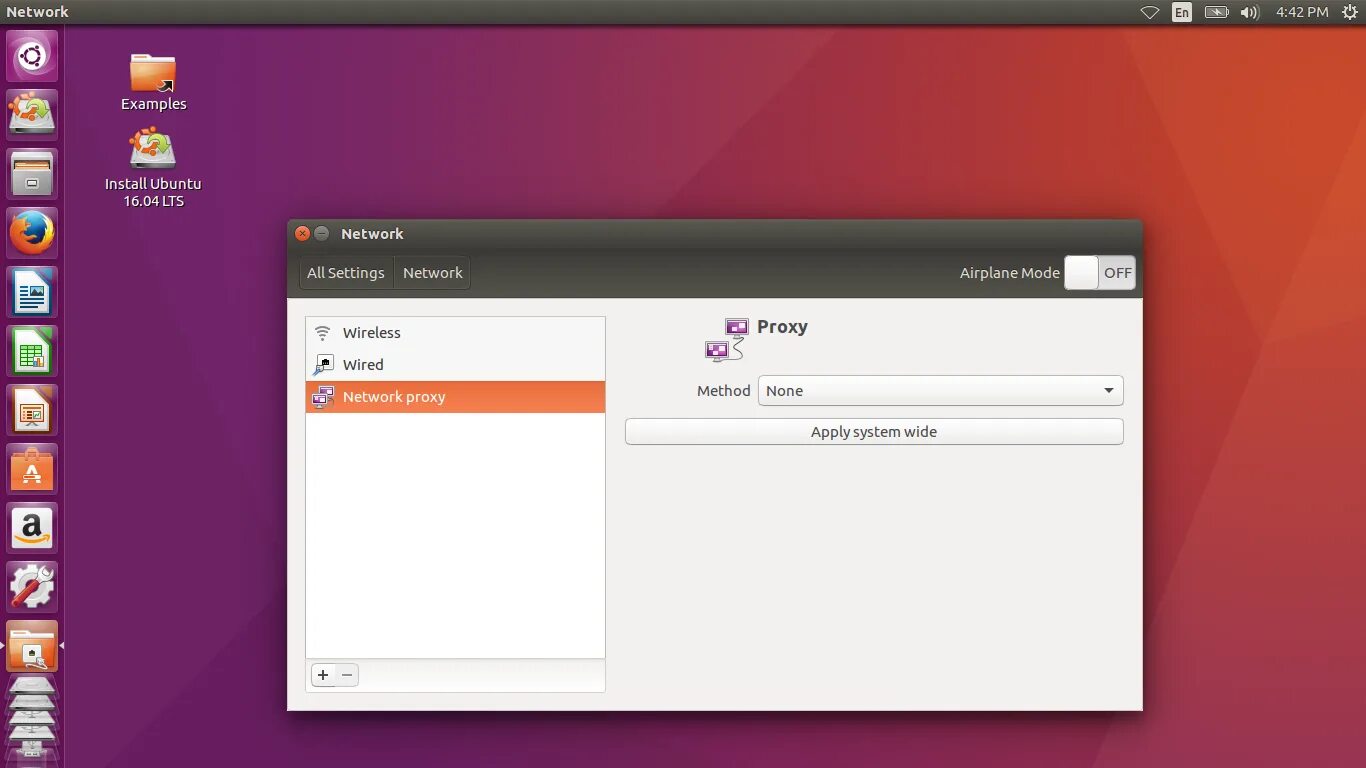1366x768 pixels.
Task: Open the sound volume indicator
Action: [x=1249, y=12]
